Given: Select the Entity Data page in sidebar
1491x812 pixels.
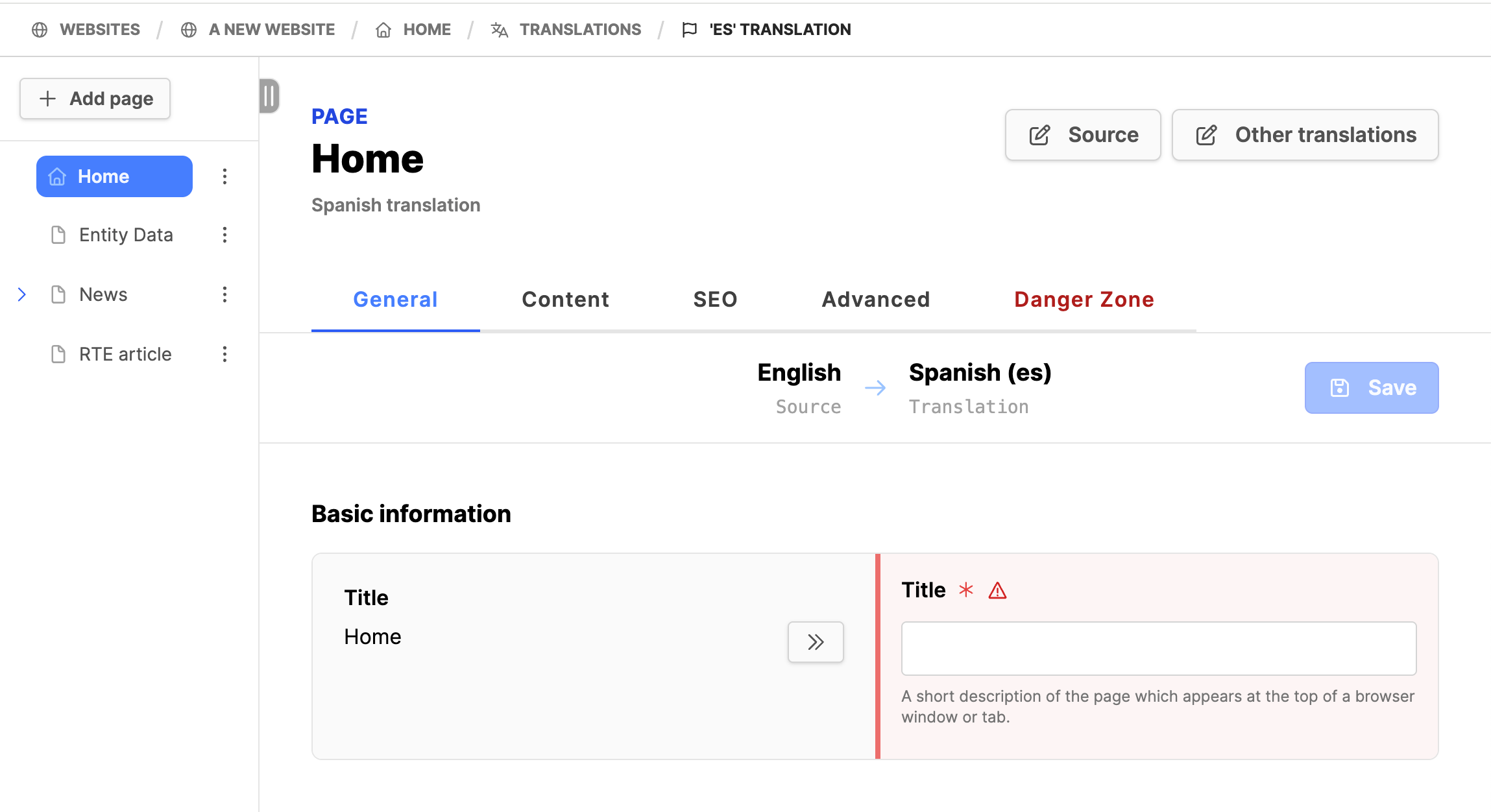Looking at the screenshot, I should click(126, 235).
